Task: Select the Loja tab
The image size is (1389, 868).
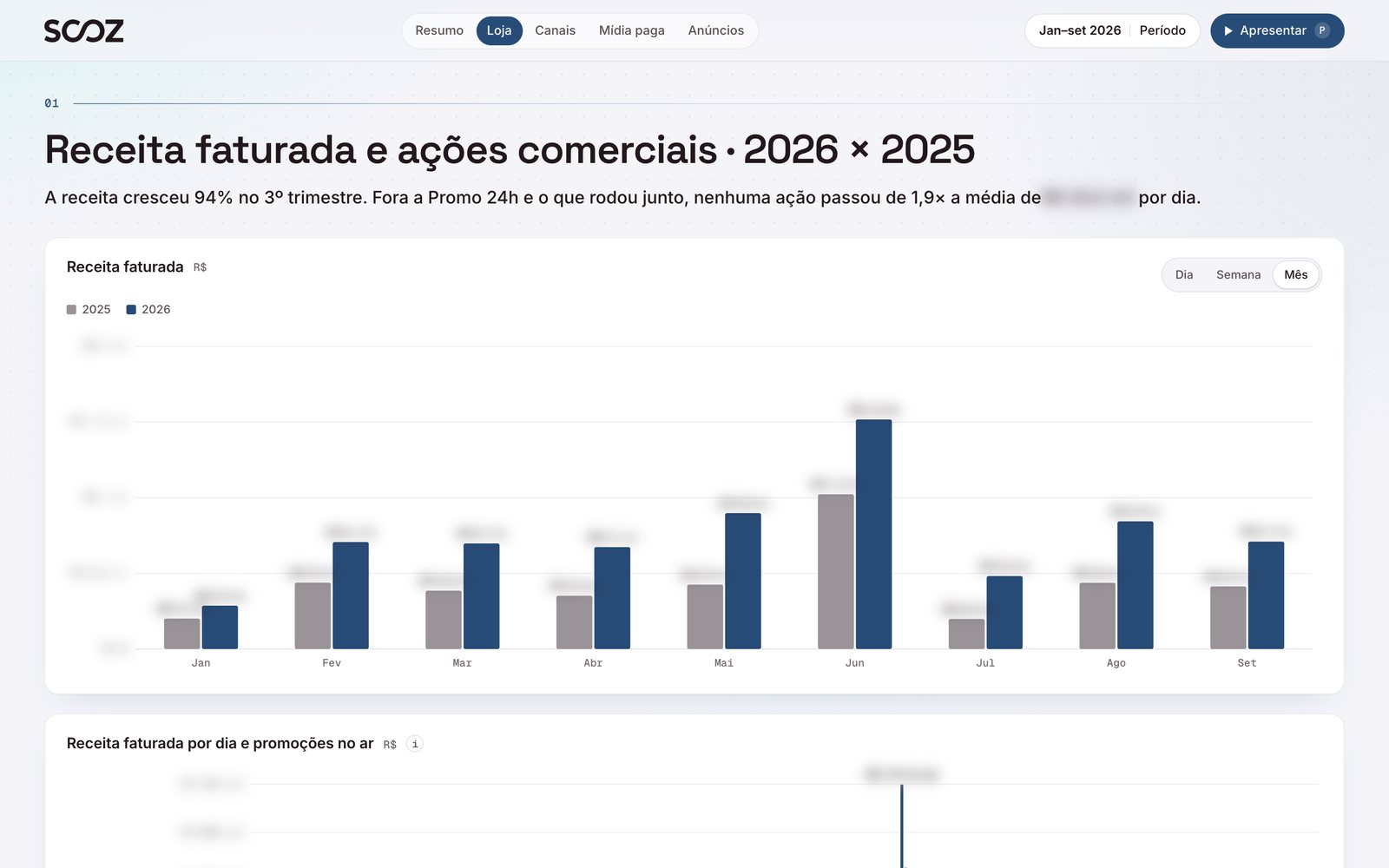Action: (x=499, y=30)
